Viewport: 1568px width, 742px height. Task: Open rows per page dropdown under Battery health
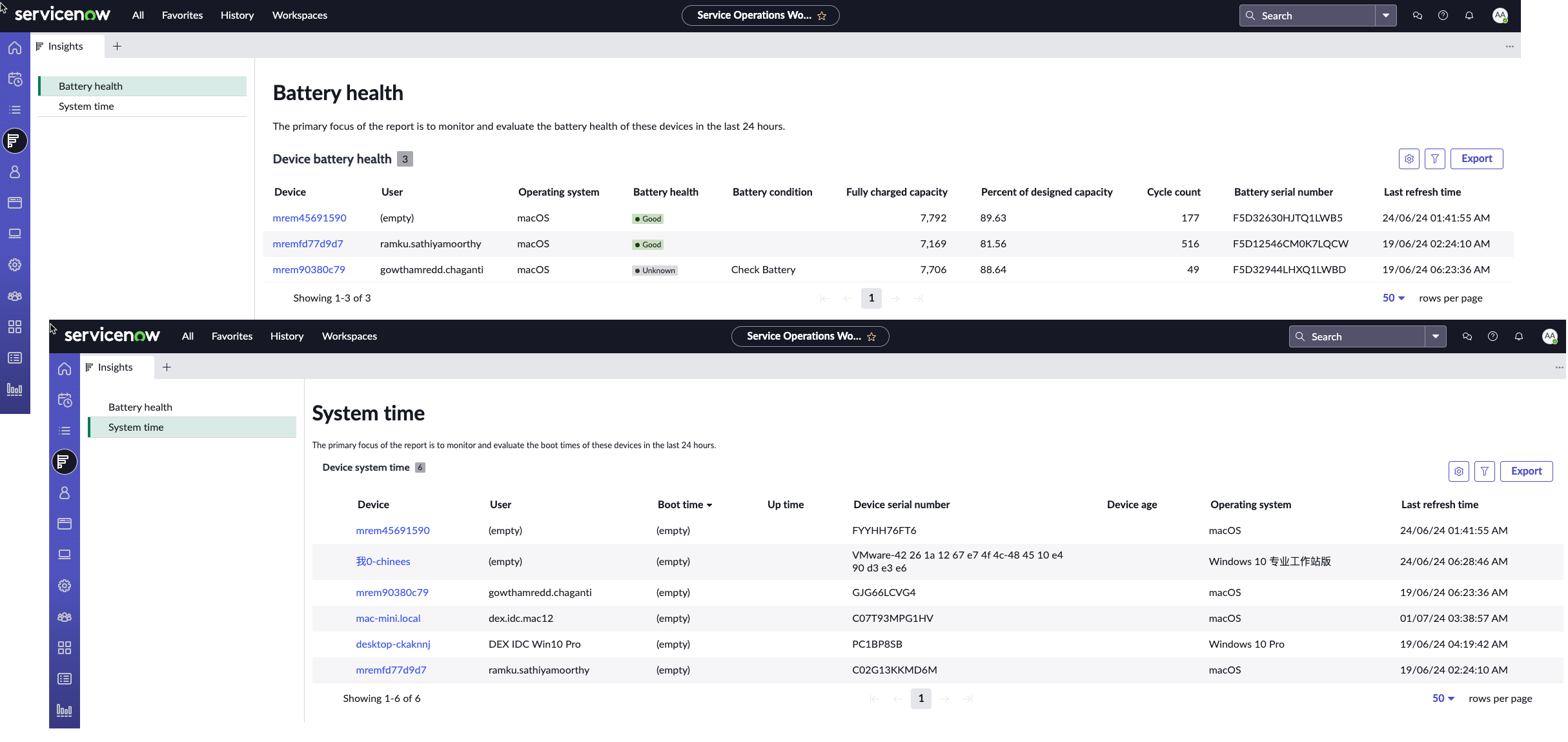click(x=1394, y=298)
